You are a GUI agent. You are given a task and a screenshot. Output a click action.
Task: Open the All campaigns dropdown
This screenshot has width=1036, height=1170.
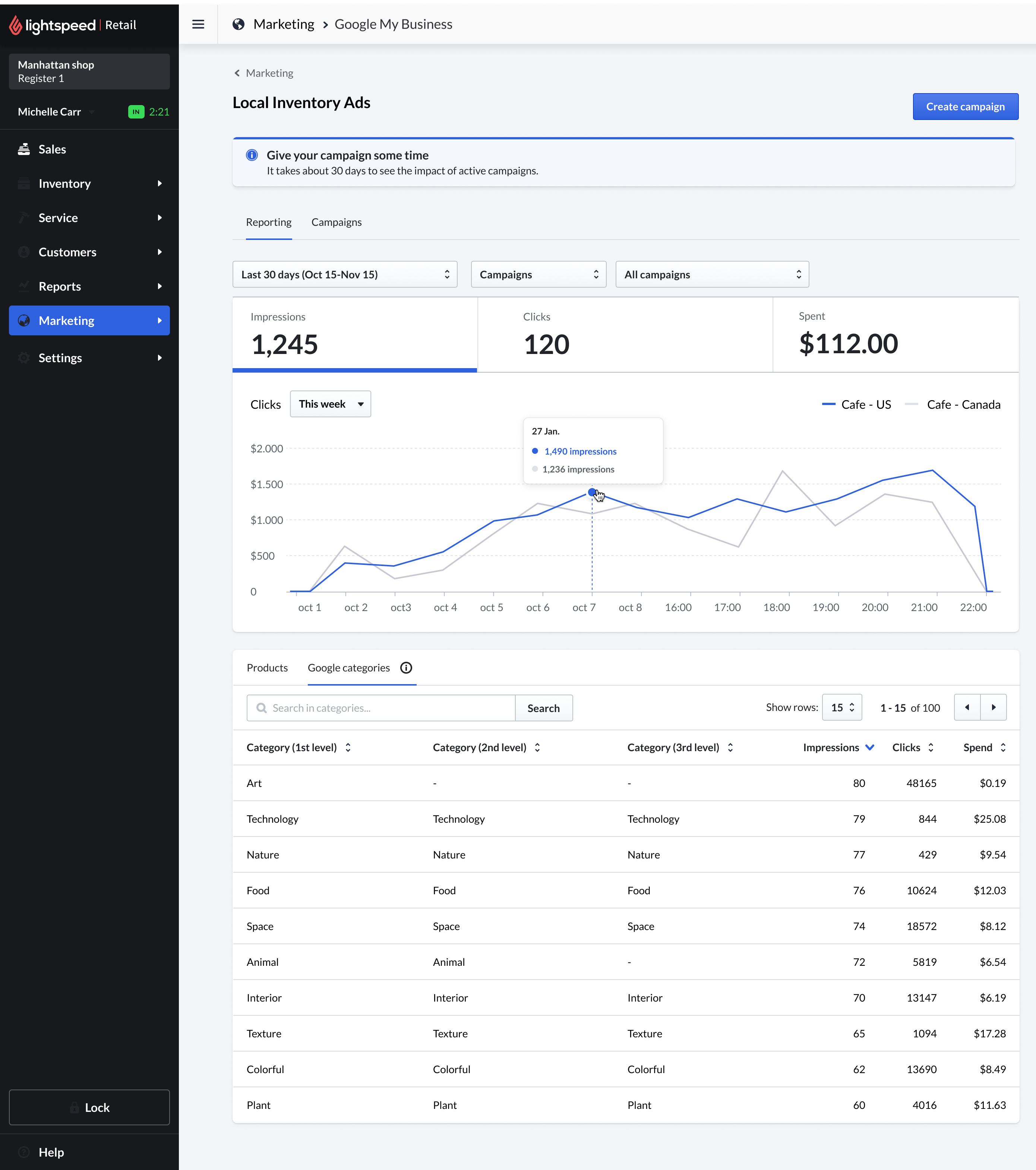[712, 275]
